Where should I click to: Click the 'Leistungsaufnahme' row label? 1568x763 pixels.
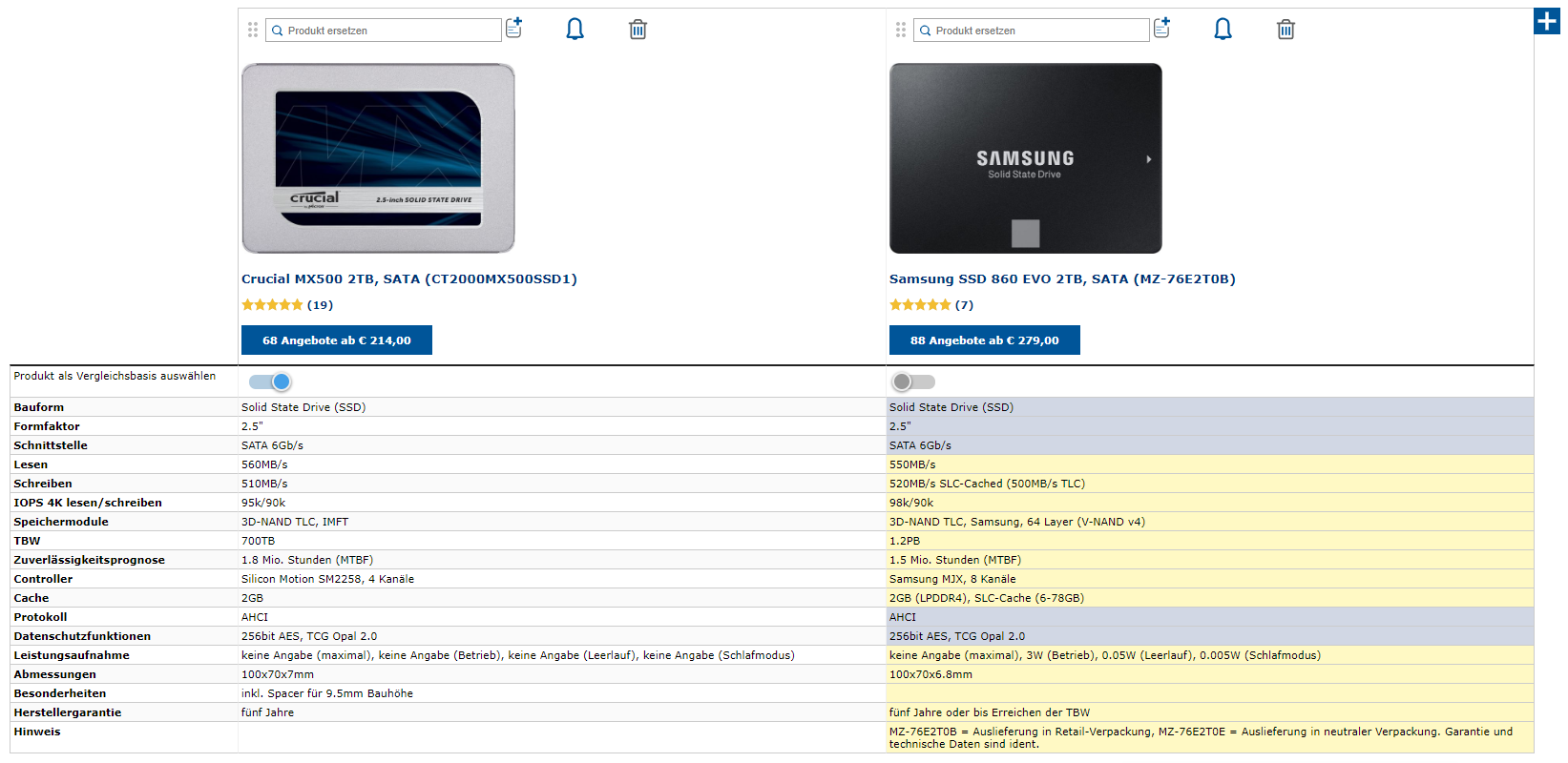point(72,655)
